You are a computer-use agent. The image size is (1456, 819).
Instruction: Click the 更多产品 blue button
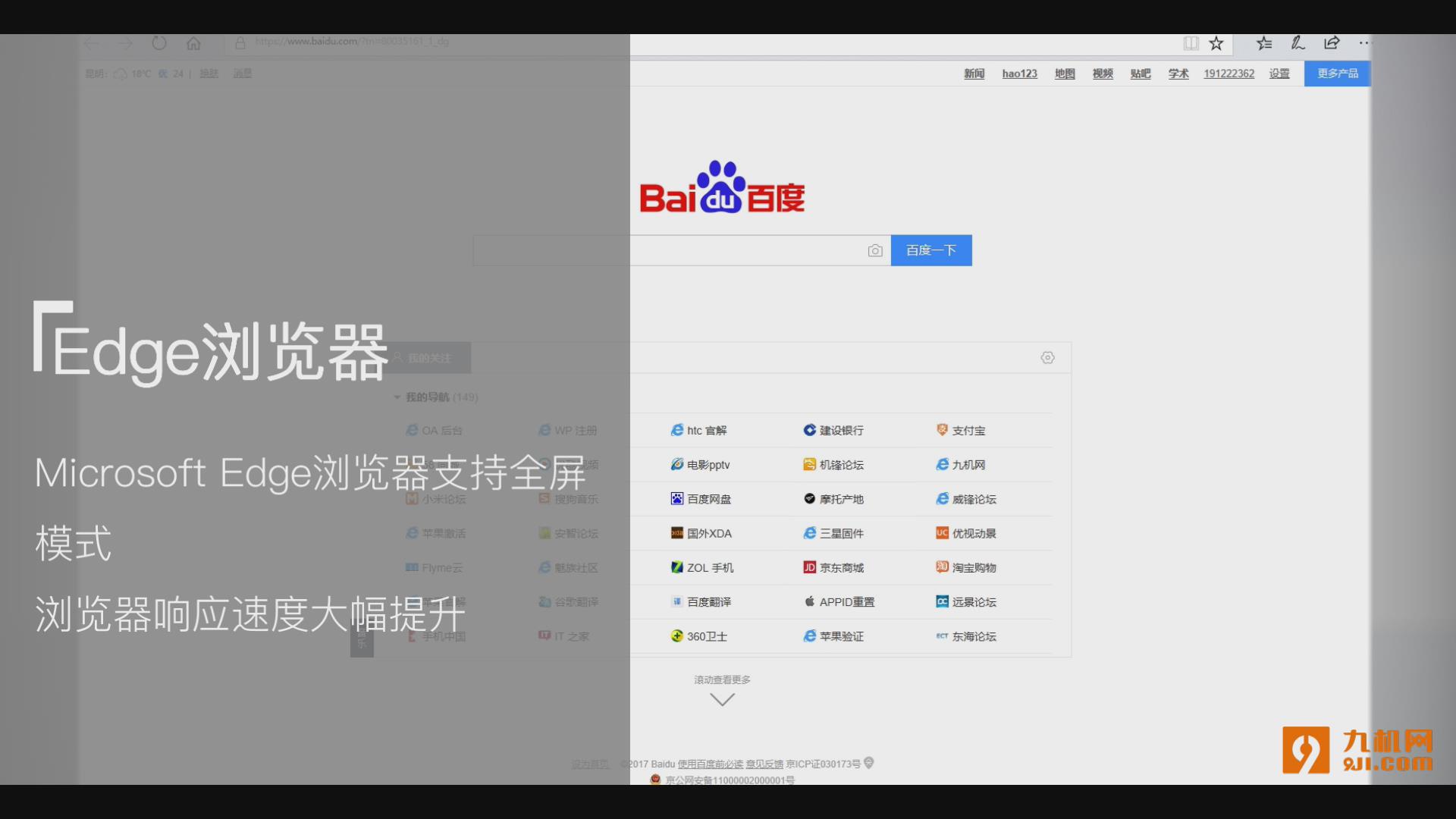tap(1337, 74)
